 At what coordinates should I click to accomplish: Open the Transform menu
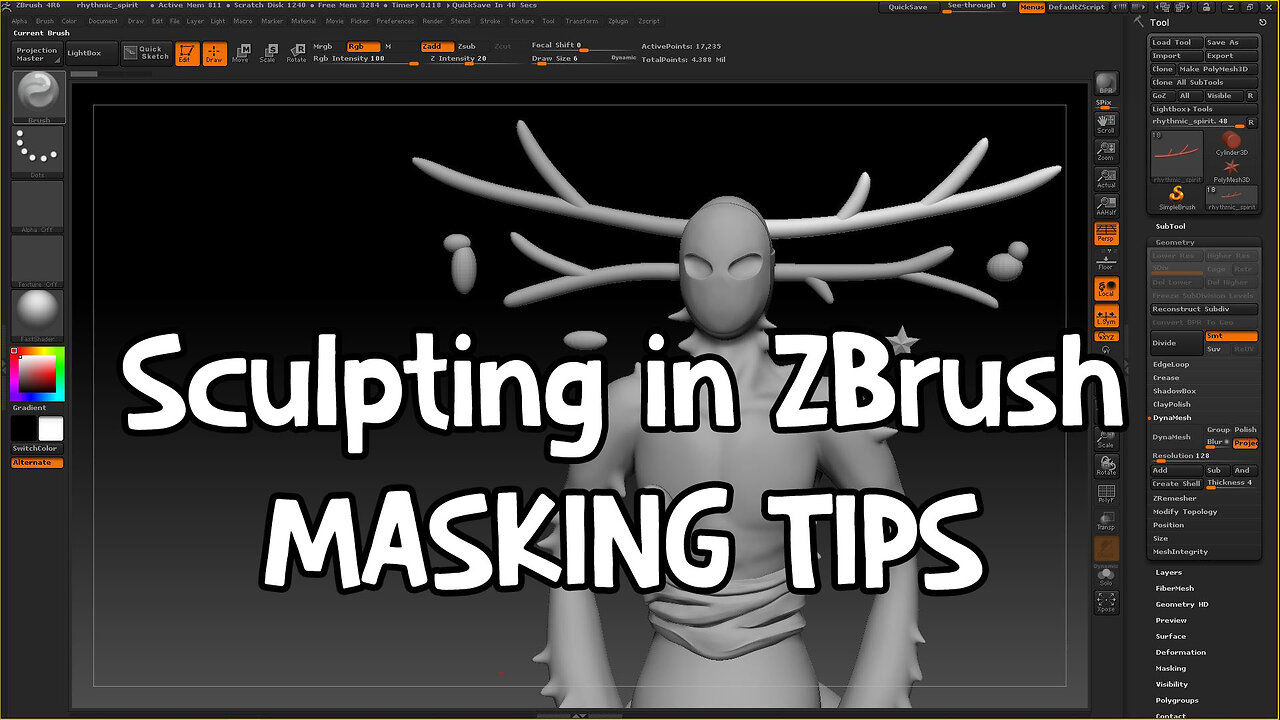(x=582, y=21)
